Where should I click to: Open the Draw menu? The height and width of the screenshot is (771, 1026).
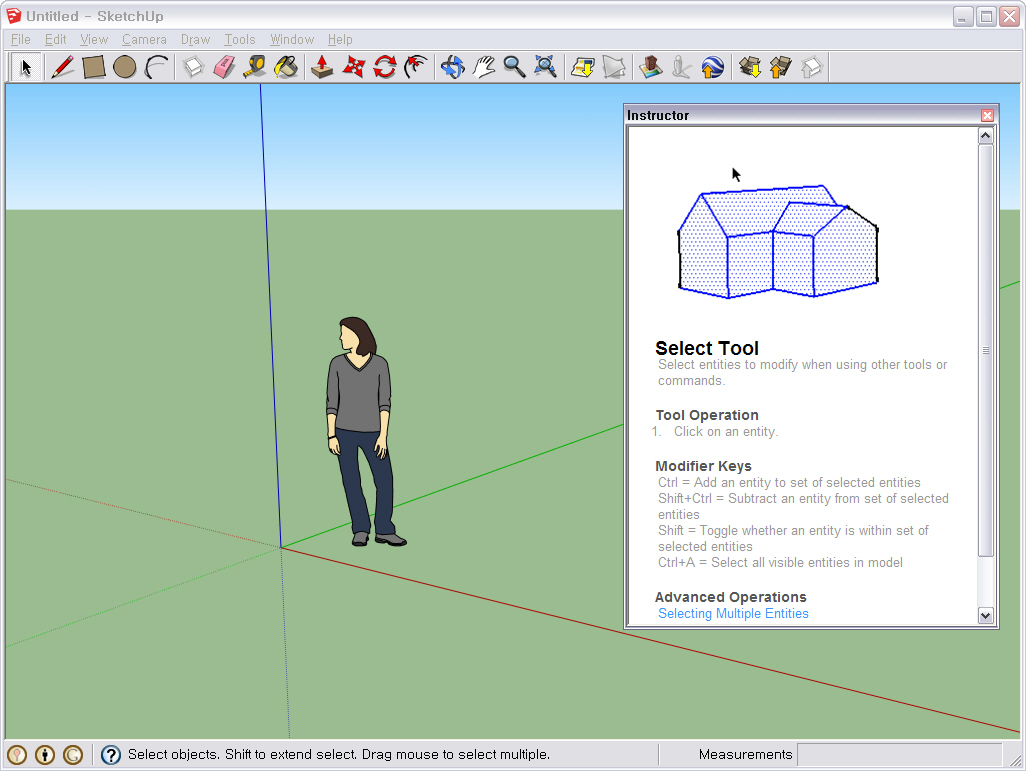coord(195,39)
